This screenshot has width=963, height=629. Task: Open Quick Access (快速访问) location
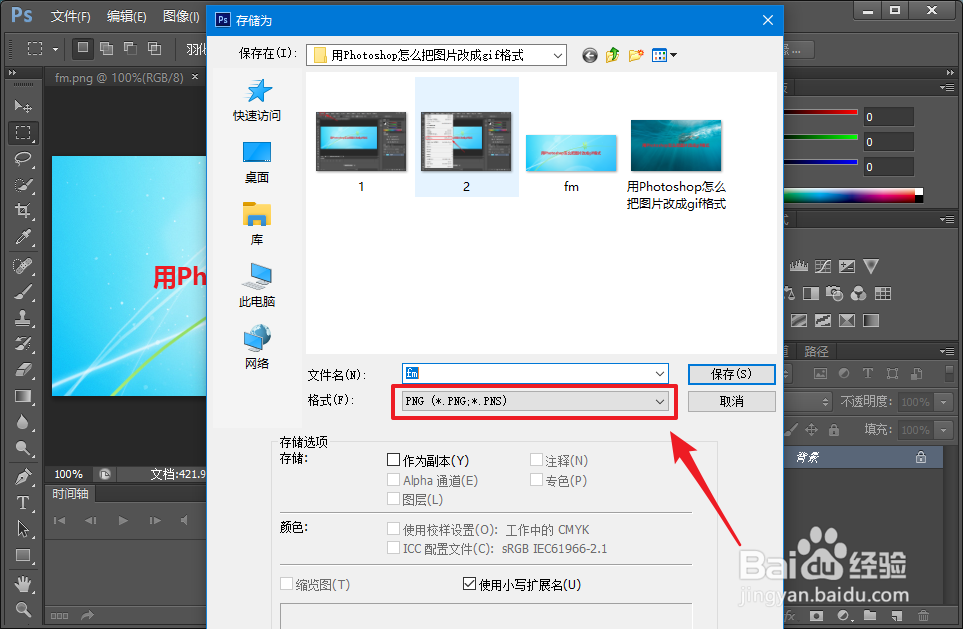257,100
